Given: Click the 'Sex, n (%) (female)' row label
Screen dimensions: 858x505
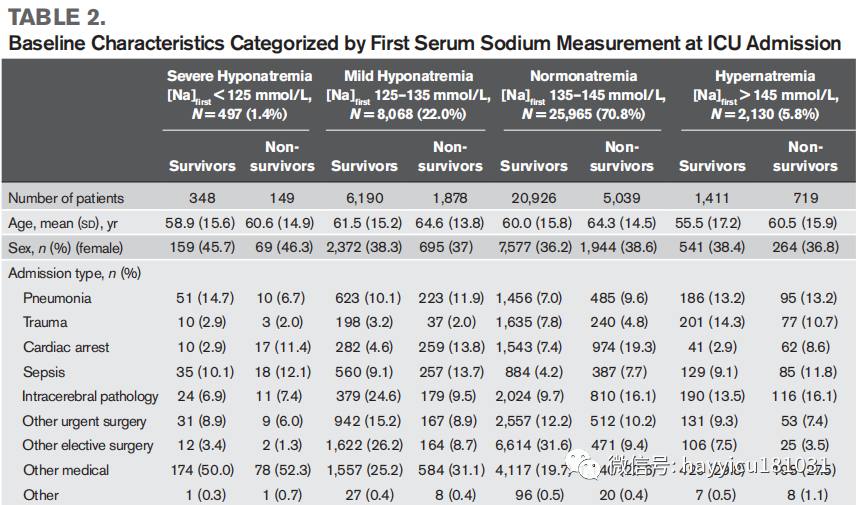Looking at the screenshot, I should pos(66,248).
